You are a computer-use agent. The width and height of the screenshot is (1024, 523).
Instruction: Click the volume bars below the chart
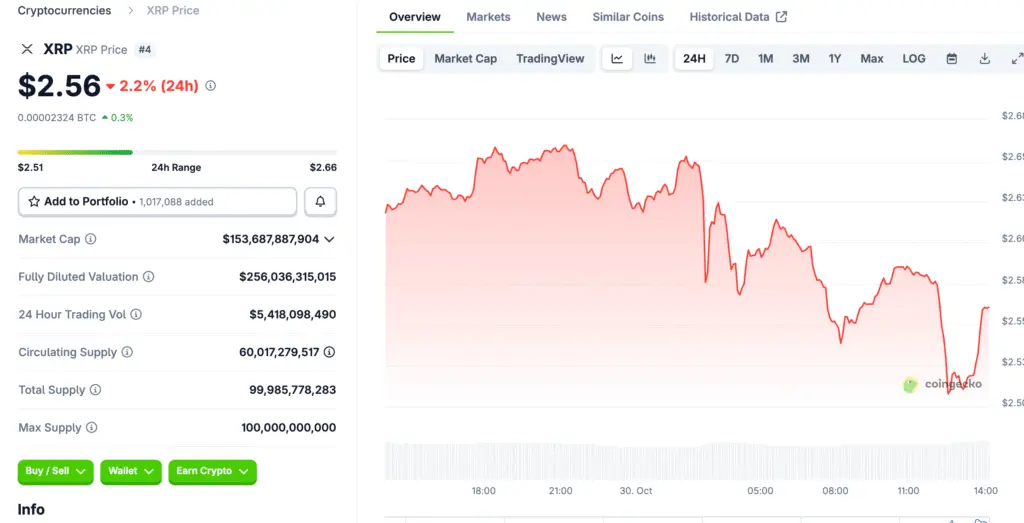(687, 460)
